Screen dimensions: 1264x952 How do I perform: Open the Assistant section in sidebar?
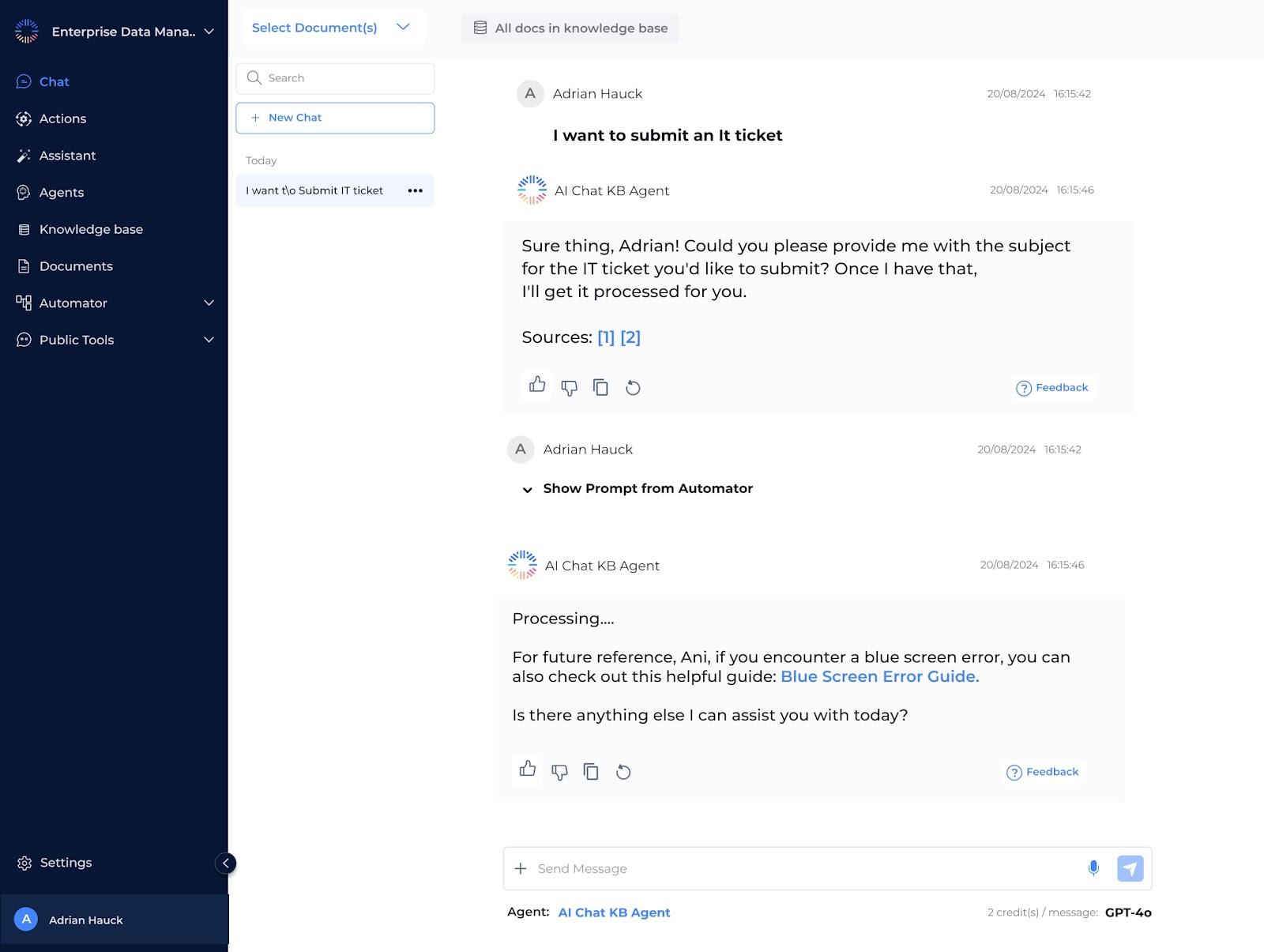(67, 156)
